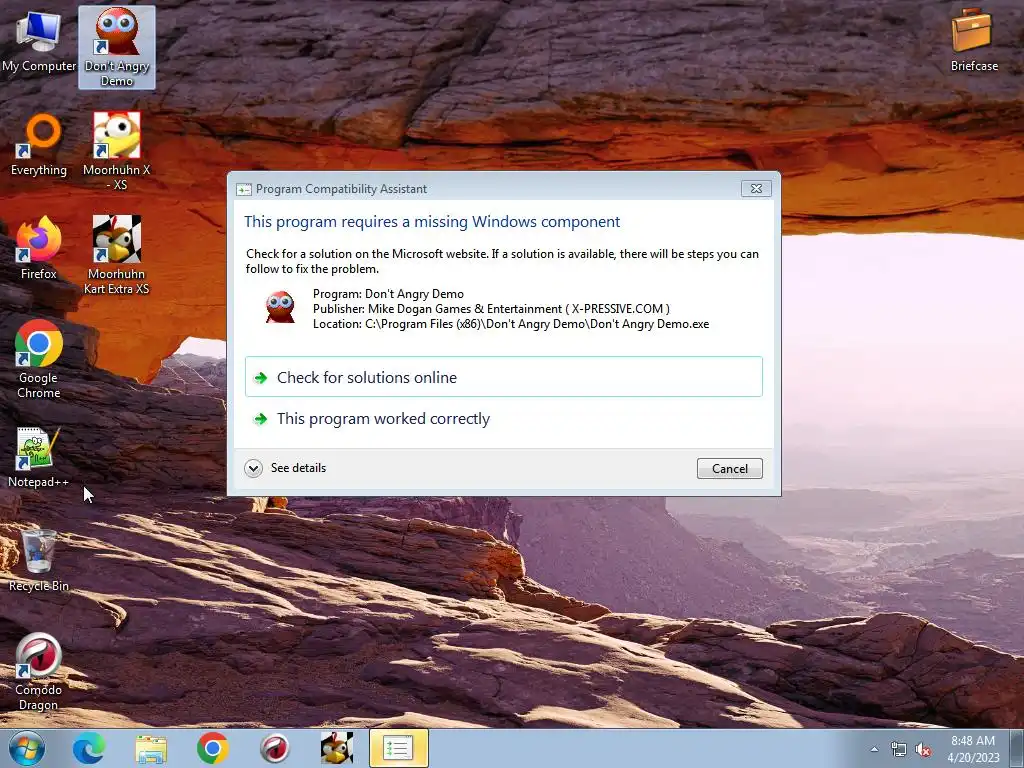Open the clock showing 8:48 AM
This screenshot has height=768, width=1024.
click(x=973, y=749)
